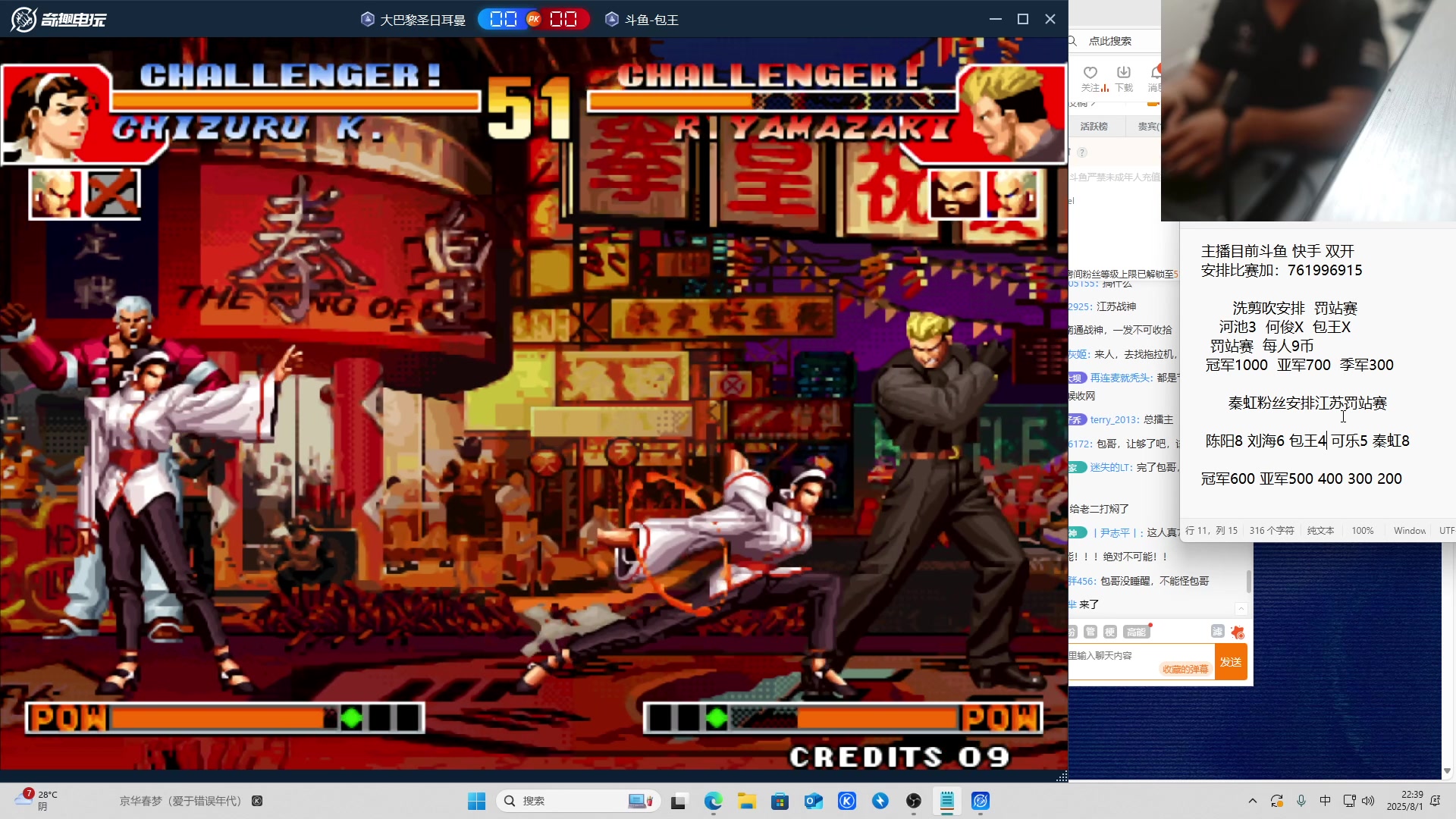Screen dimensions: 1456x819
Task: Open the weather widget showing 28°C
Action: [36, 800]
